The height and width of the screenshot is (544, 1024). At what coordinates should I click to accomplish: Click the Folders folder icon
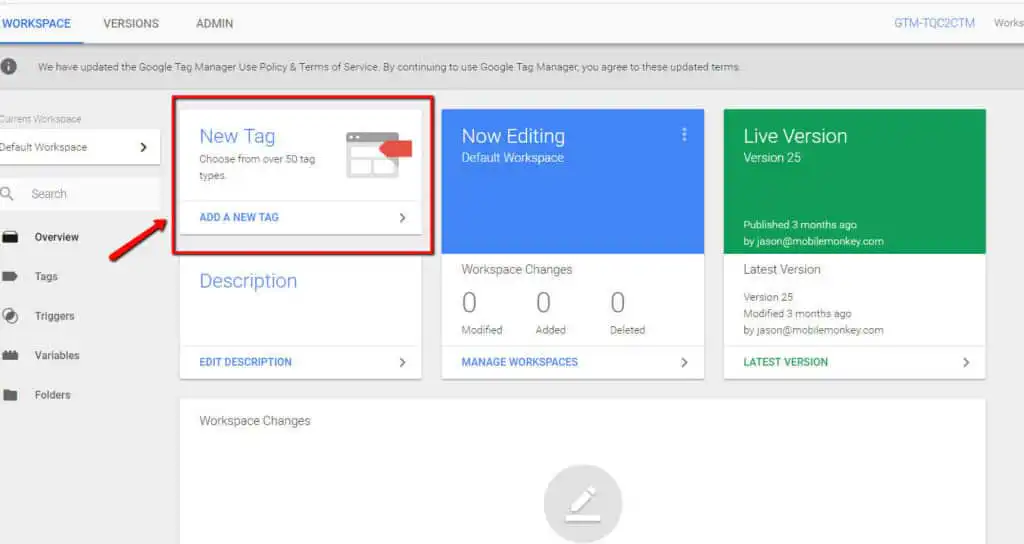coord(10,394)
